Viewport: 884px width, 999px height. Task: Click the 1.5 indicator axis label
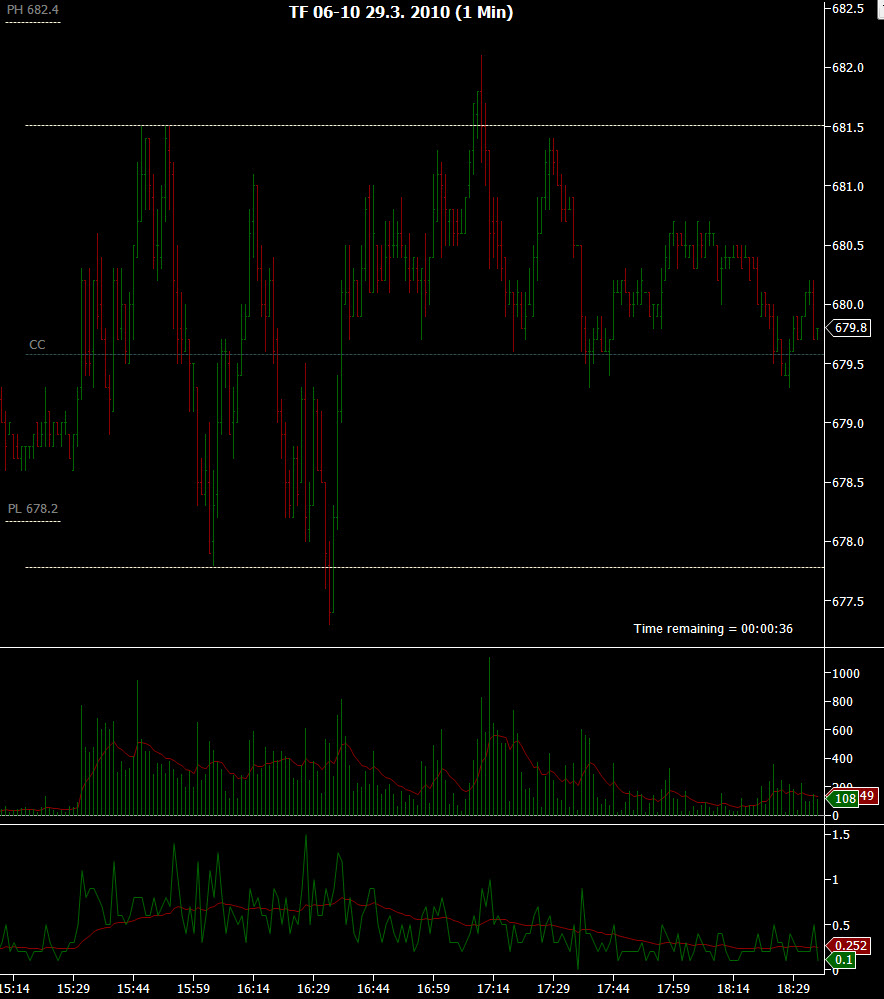[x=841, y=835]
